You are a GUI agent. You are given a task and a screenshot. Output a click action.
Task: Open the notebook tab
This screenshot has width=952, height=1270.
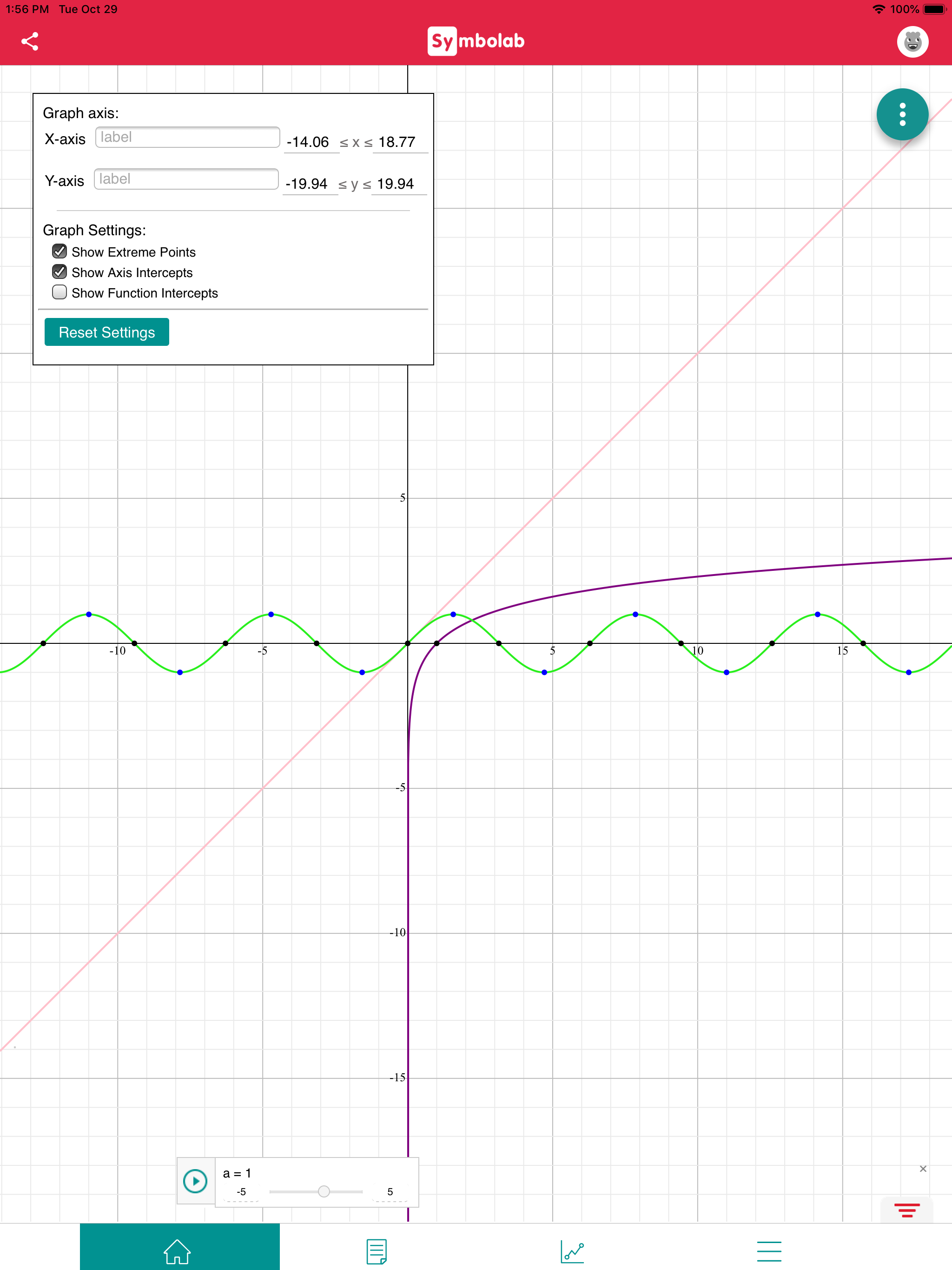click(377, 1251)
